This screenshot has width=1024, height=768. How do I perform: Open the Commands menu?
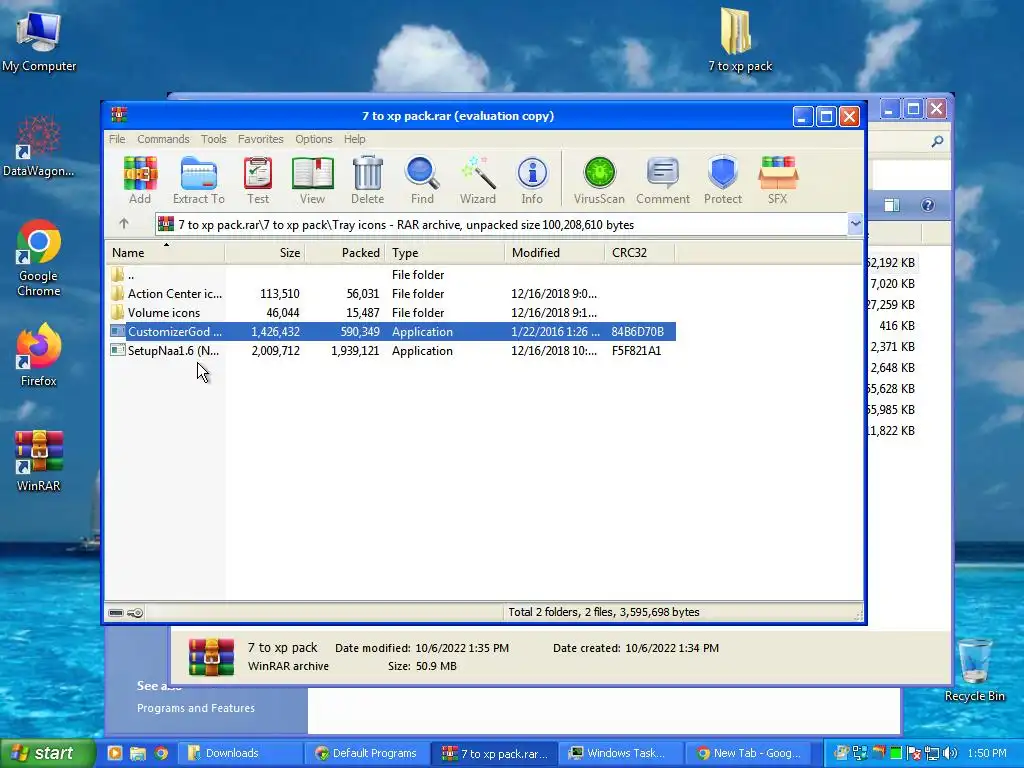click(x=163, y=139)
